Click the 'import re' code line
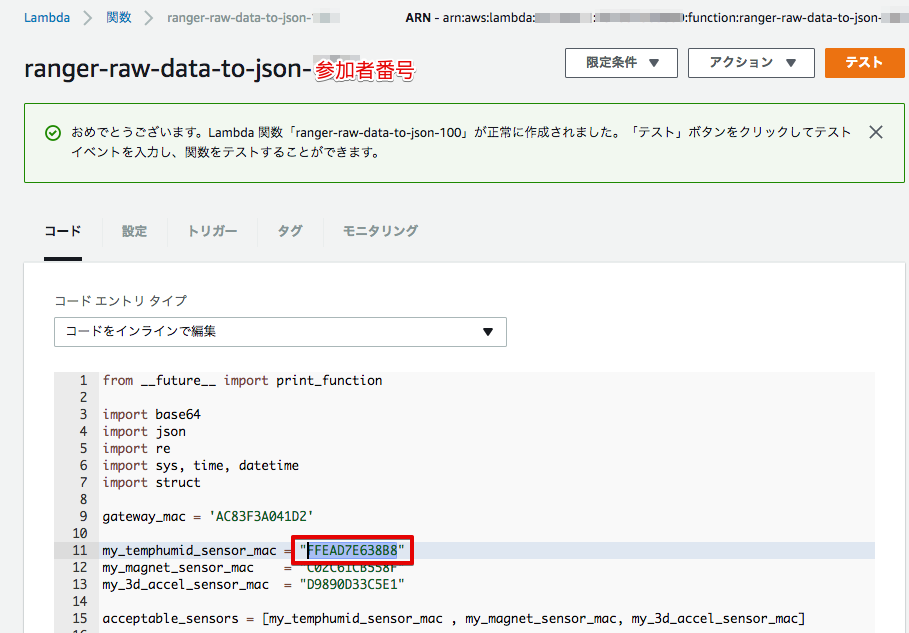The width and height of the screenshot is (909, 633). (136, 449)
